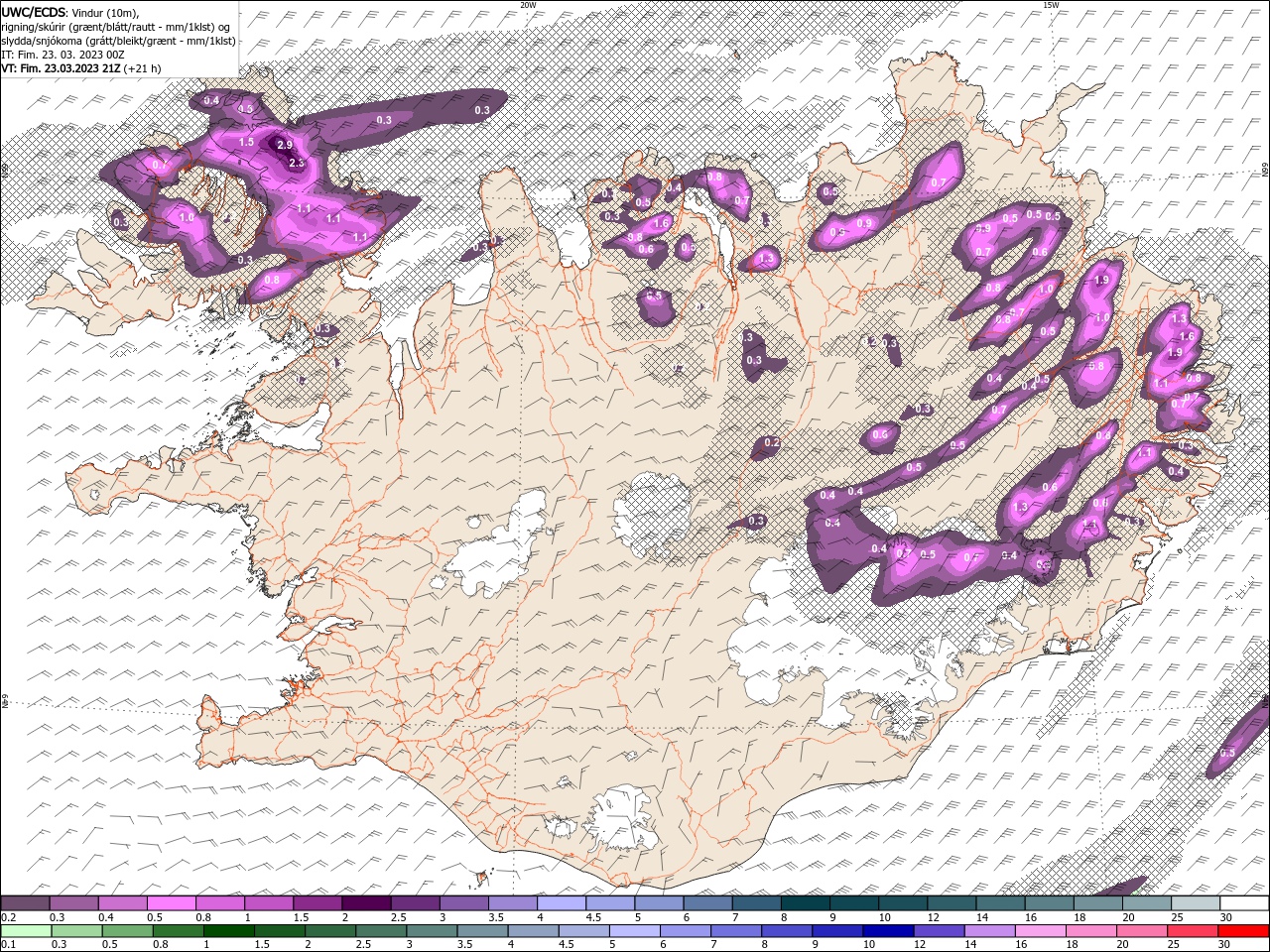The width and height of the screenshot is (1270, 952).
Task: Select the dark teal swatch labeled 8, purple row
Action: [804, 903]
